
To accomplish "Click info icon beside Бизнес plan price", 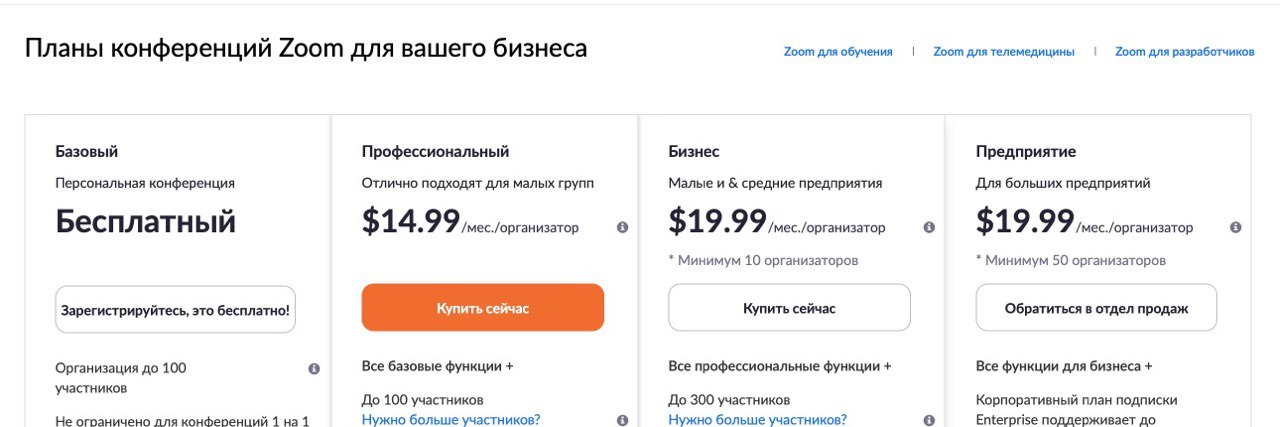I will (x=929, y=228).
